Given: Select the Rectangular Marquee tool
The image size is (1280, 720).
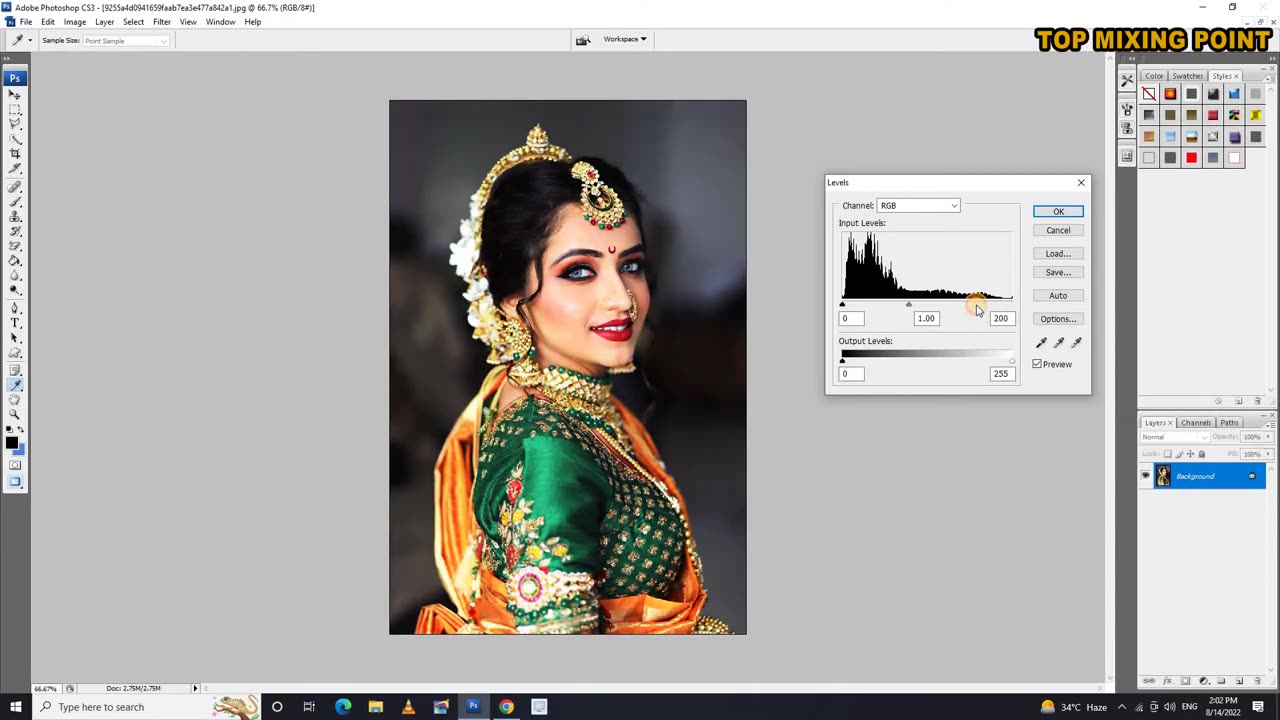Looking at the screenshot, I should click(x=15, y=109).
